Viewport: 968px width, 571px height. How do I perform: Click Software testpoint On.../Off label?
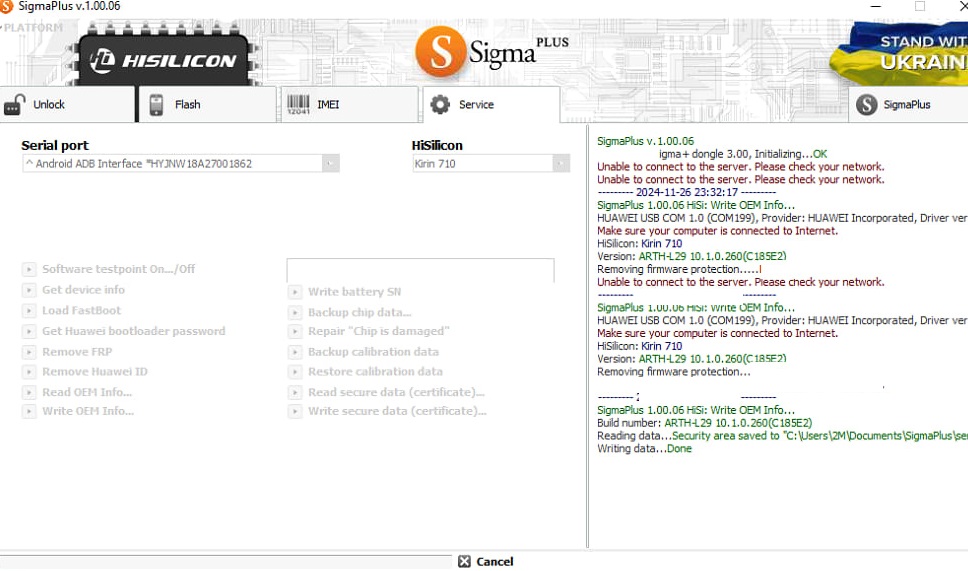119,269
